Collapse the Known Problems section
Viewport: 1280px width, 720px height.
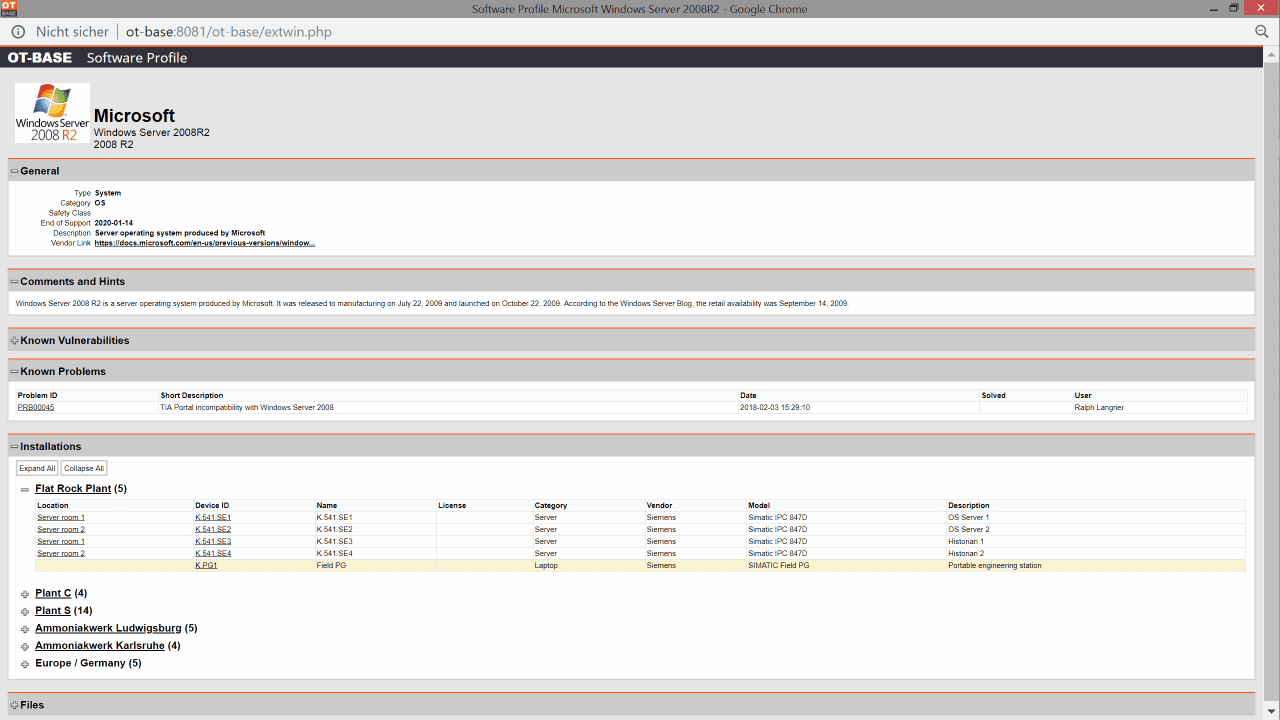click(15, 372)
